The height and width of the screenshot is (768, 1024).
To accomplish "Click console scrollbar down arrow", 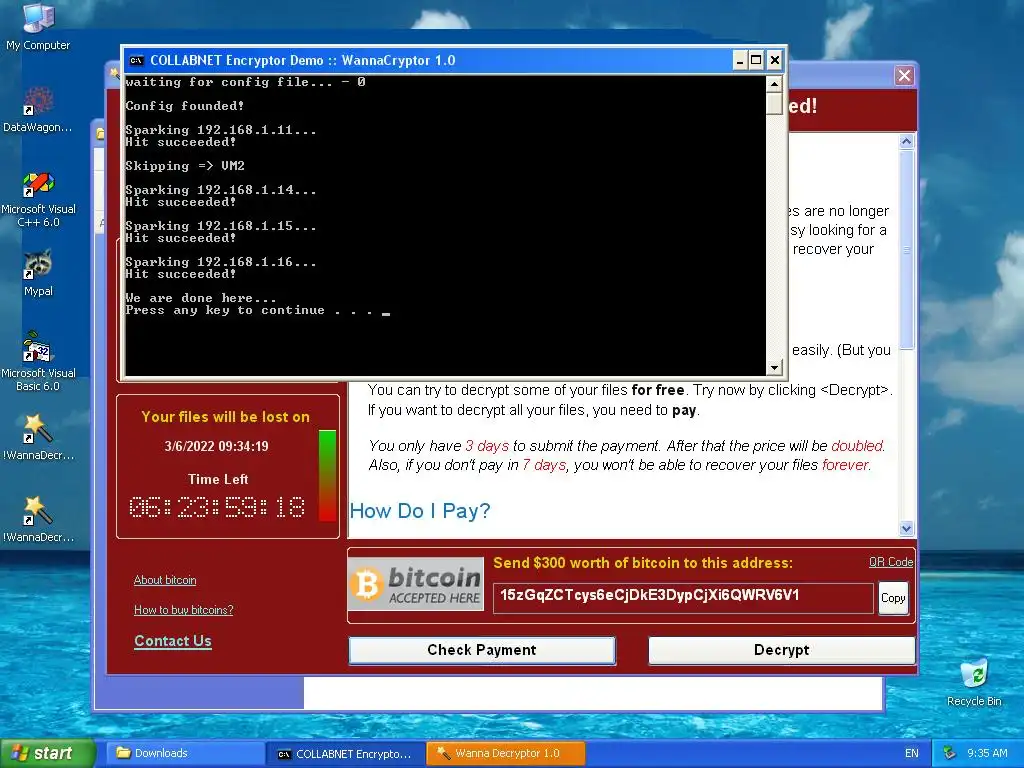I will click(774, 368).
